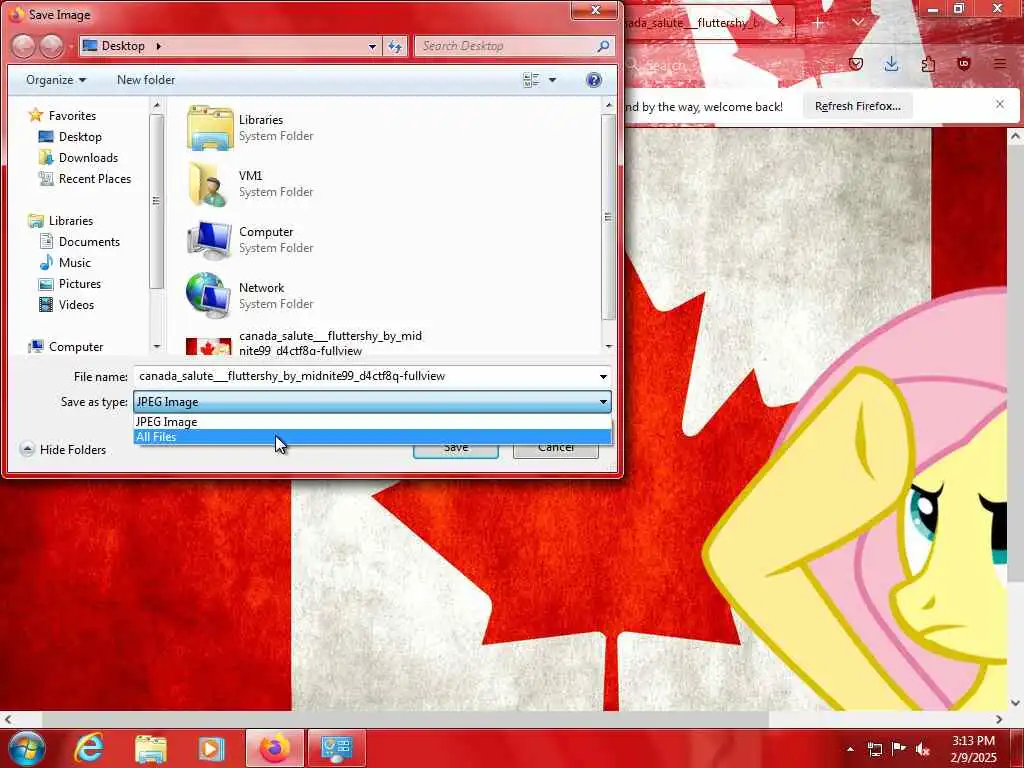The image size is (1024, 768).
Task: Dismiss the Firefox welcome back notification
Action: [1000, 104]
